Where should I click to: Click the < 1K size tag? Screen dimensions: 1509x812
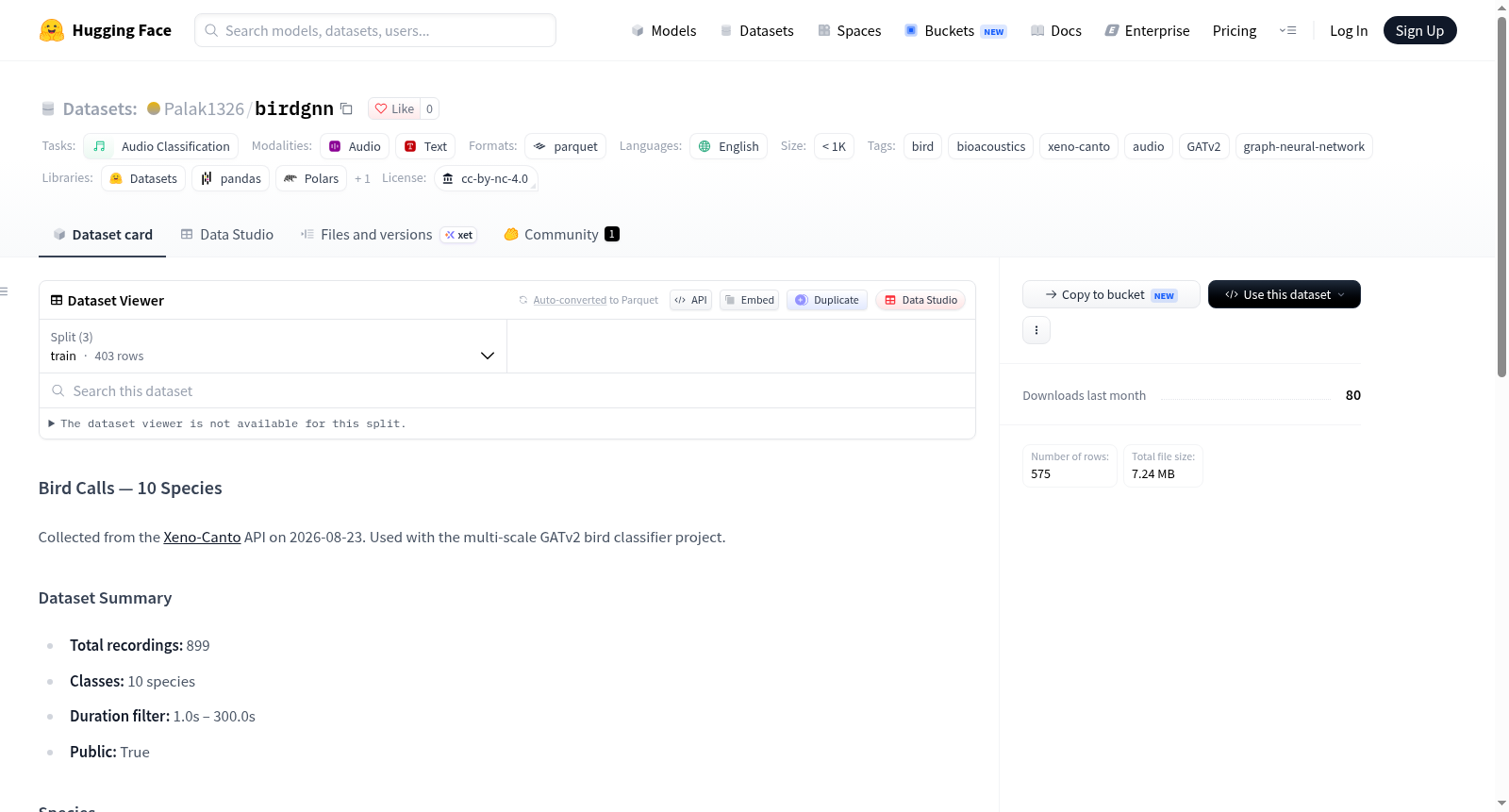[834, 146]
